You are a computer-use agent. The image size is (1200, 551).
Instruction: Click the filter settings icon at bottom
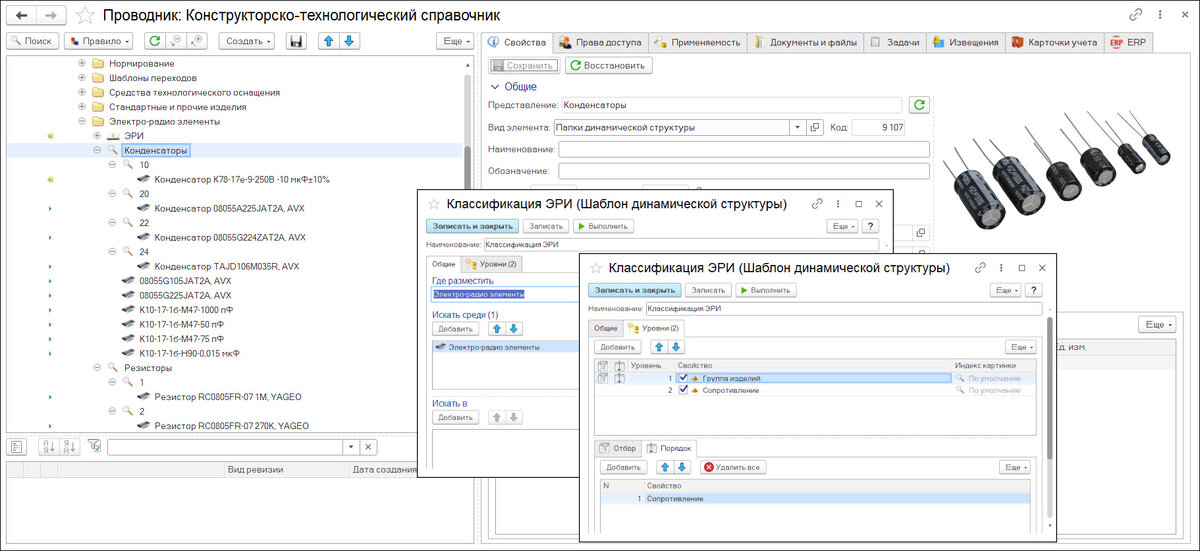click(94, 447)
